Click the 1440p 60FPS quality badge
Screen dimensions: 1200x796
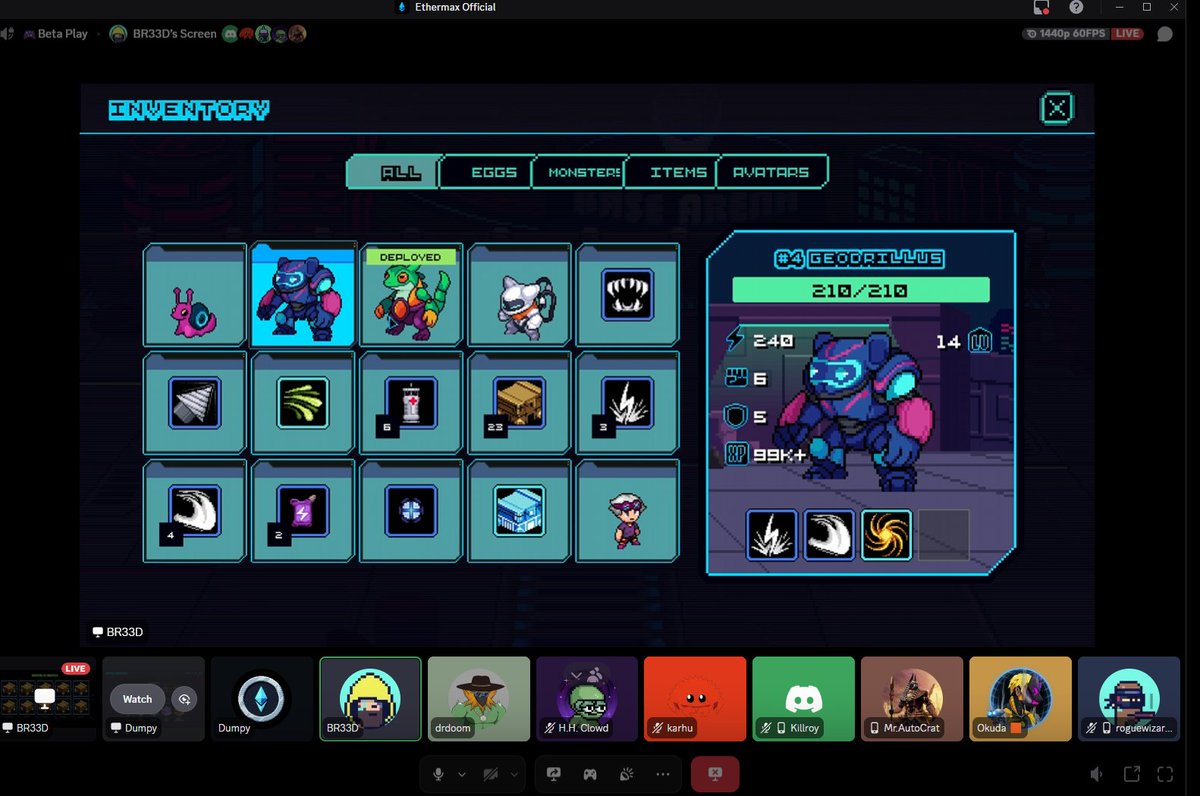1066,34
